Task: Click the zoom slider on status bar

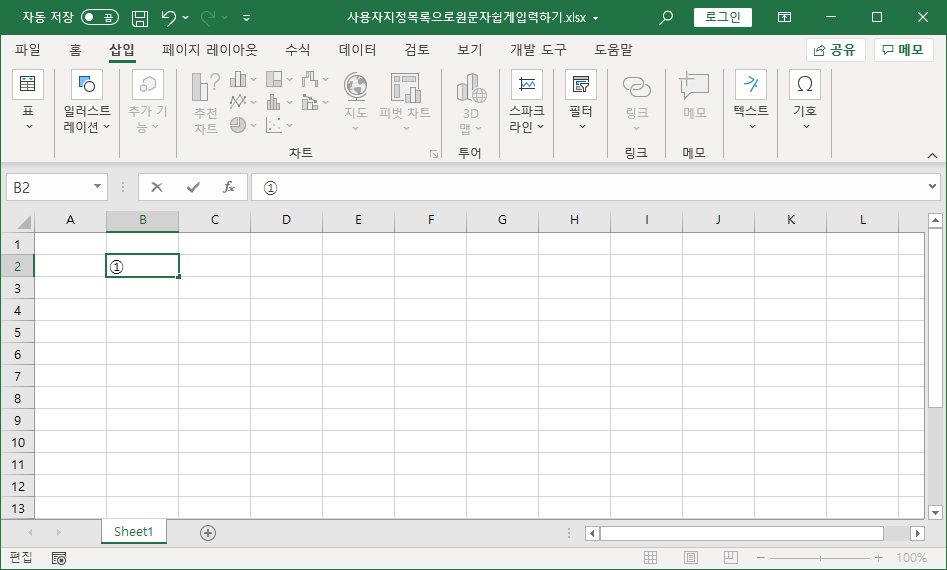Action: point(820,558)
